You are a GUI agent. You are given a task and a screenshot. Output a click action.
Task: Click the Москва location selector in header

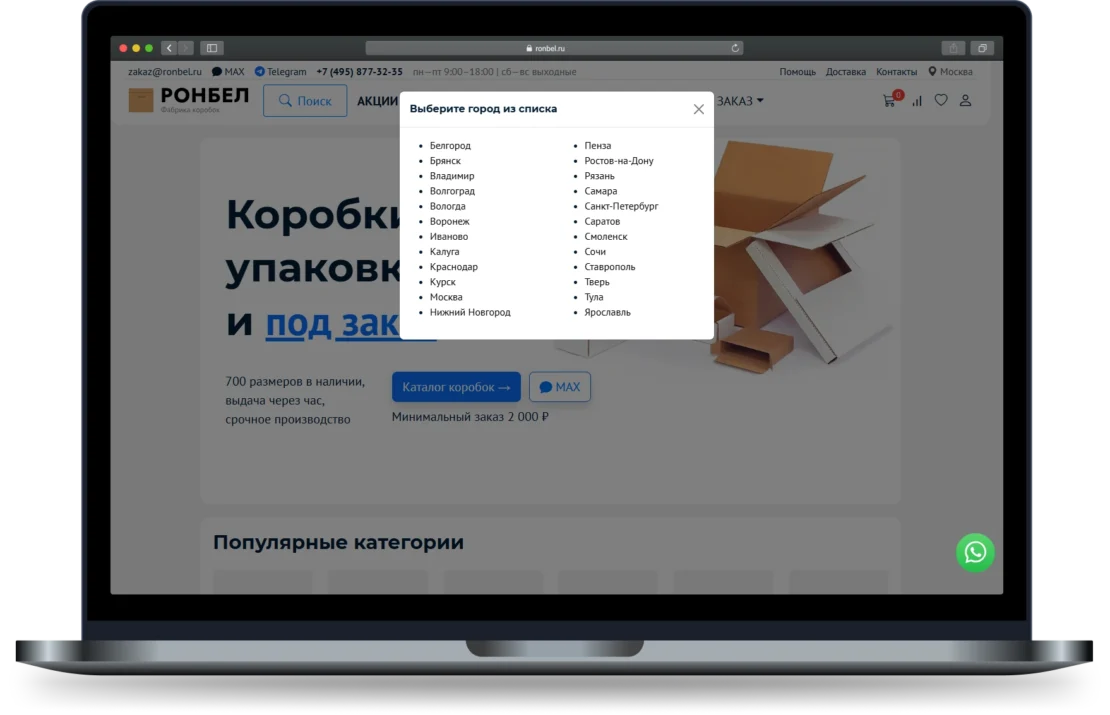(950, 72)
